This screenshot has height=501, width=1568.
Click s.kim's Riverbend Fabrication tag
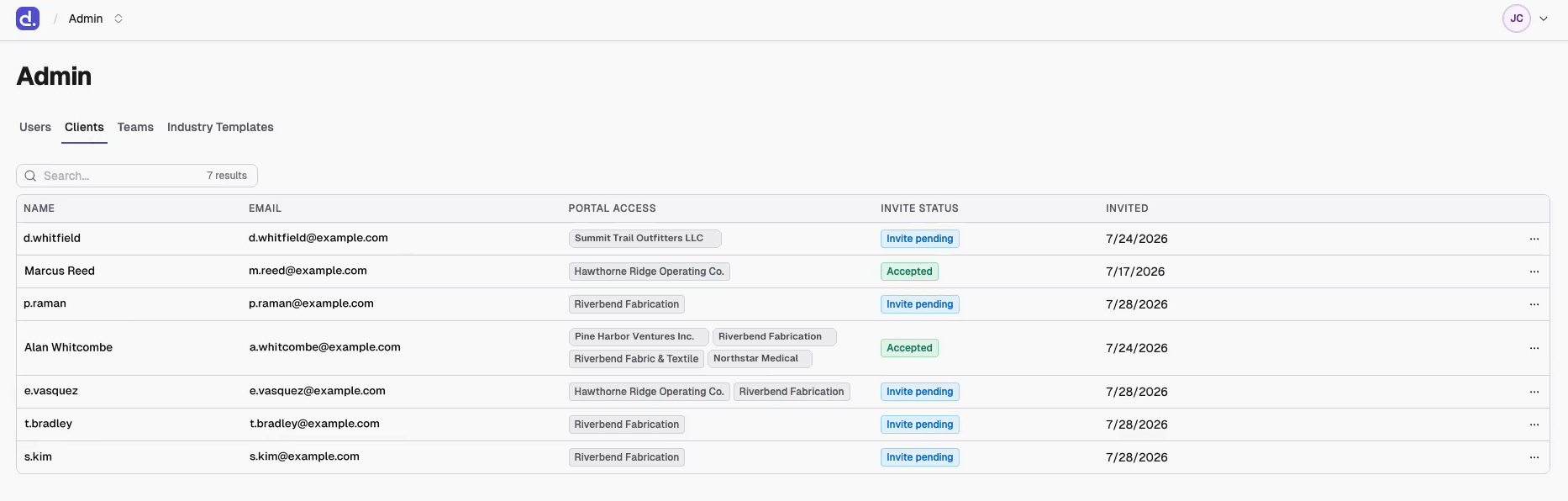click(x=626, y=457)
